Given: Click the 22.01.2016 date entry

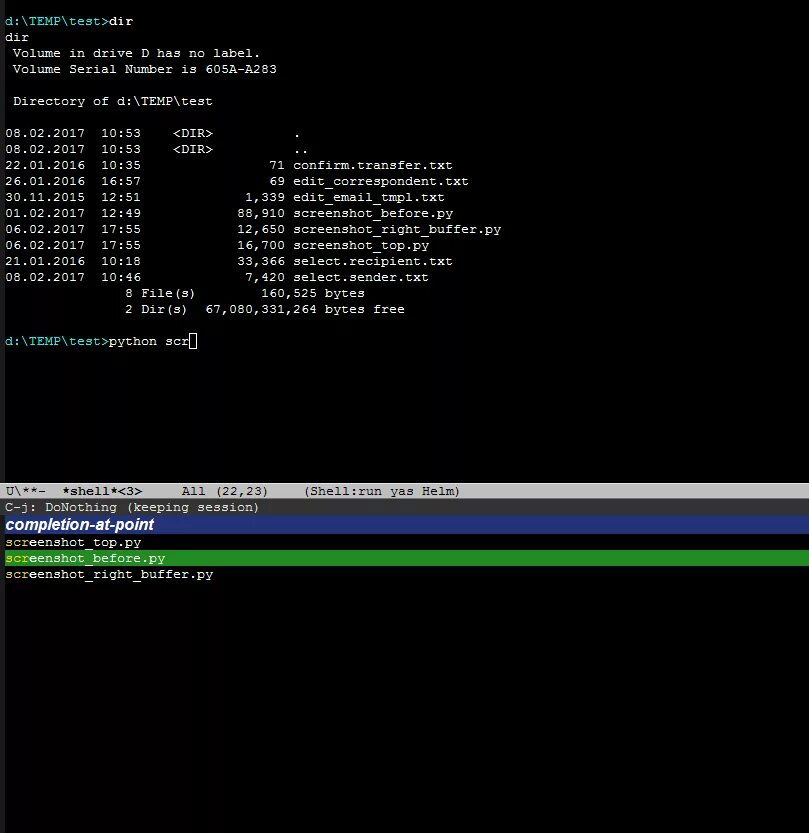Looking at the screenshot, I should 45,165.
